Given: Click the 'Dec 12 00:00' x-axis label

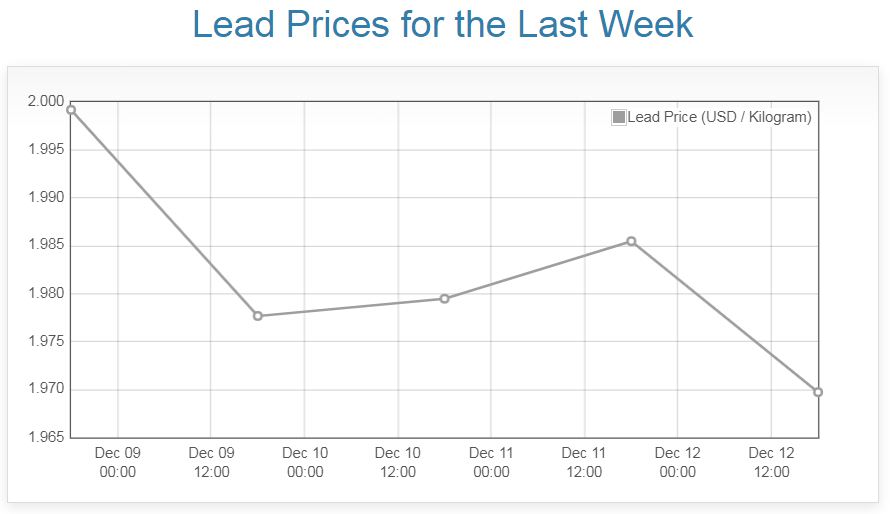Looking at the screenshot, I should pos(678,462).
